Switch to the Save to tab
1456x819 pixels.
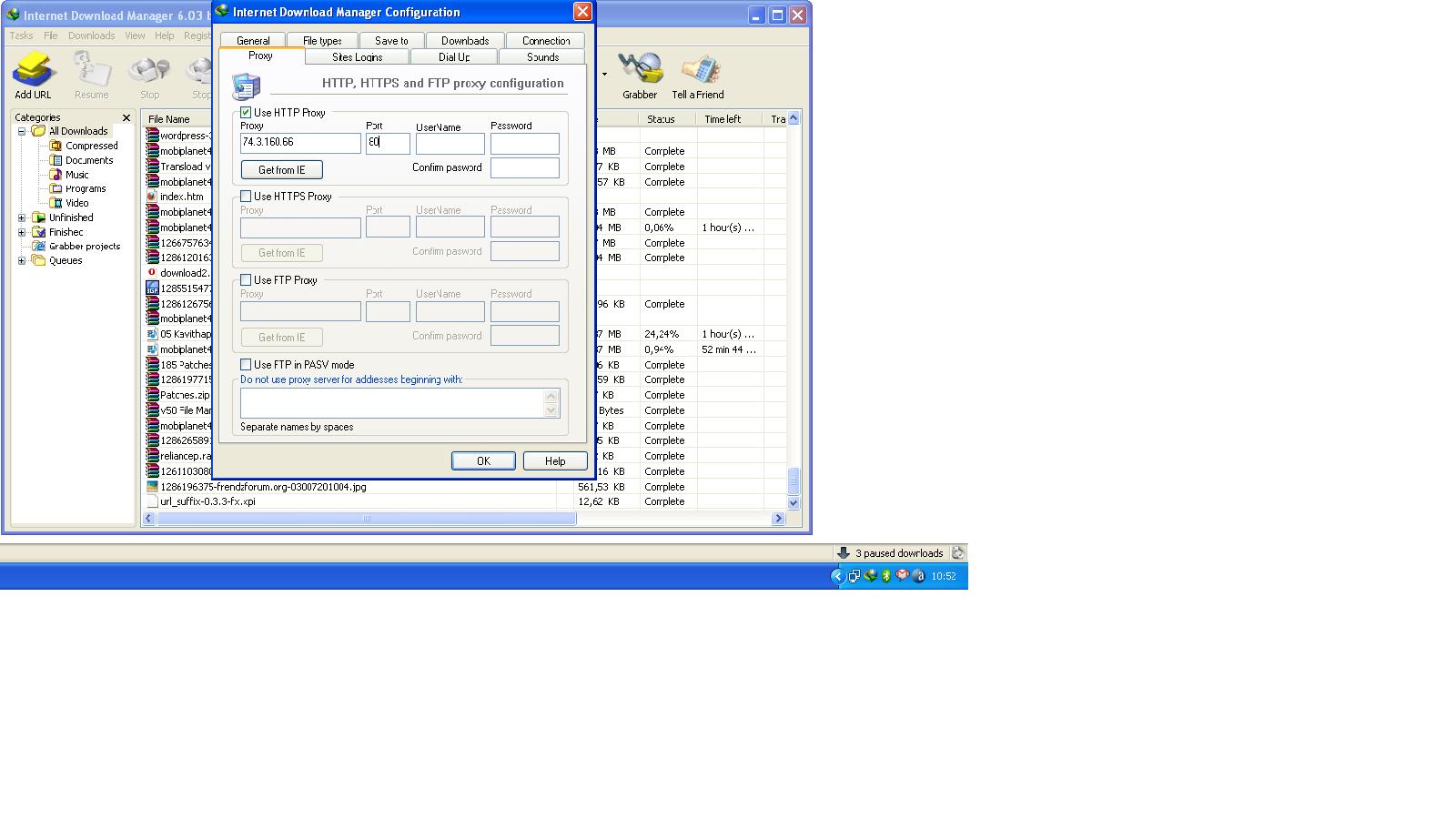point(391,40)
